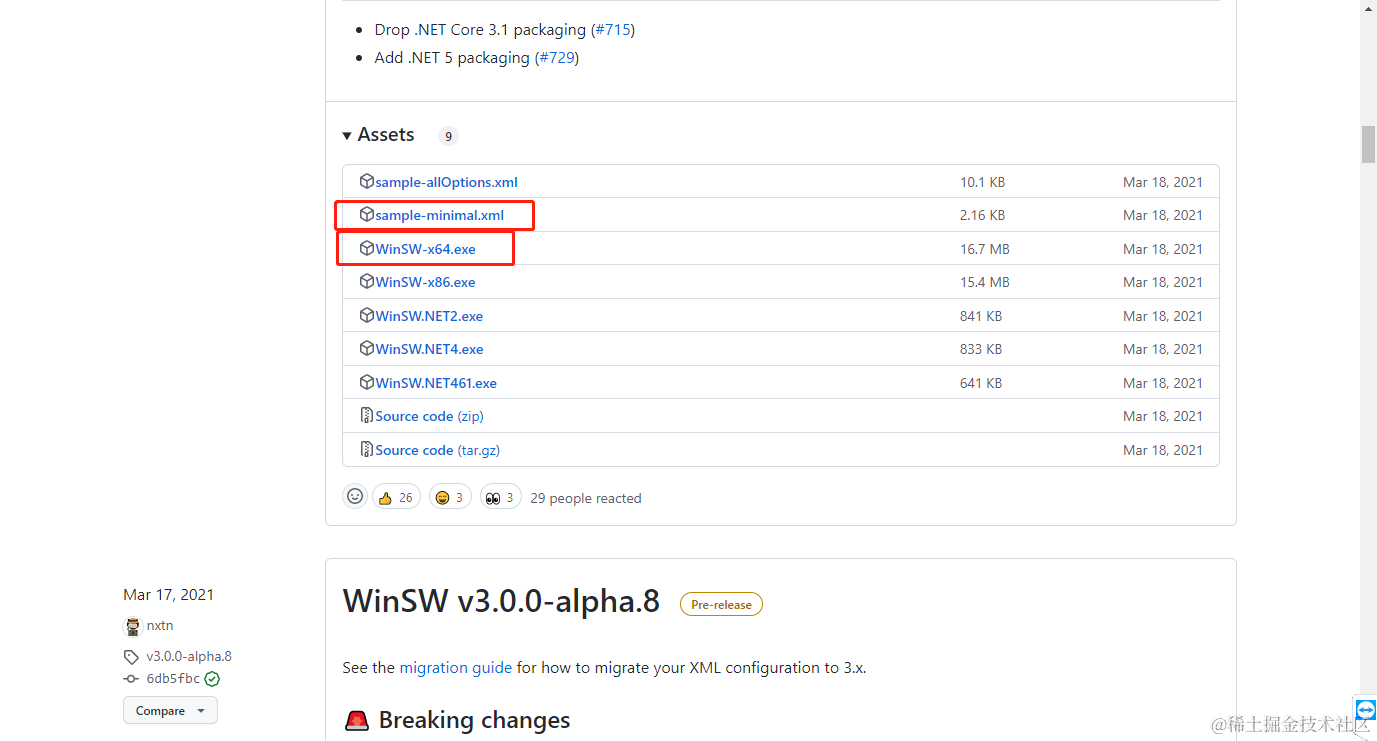Open the WinSW v3.0.0-alpha.8 release title
Screen dimensions: 1377x741
tap(501, 601)
